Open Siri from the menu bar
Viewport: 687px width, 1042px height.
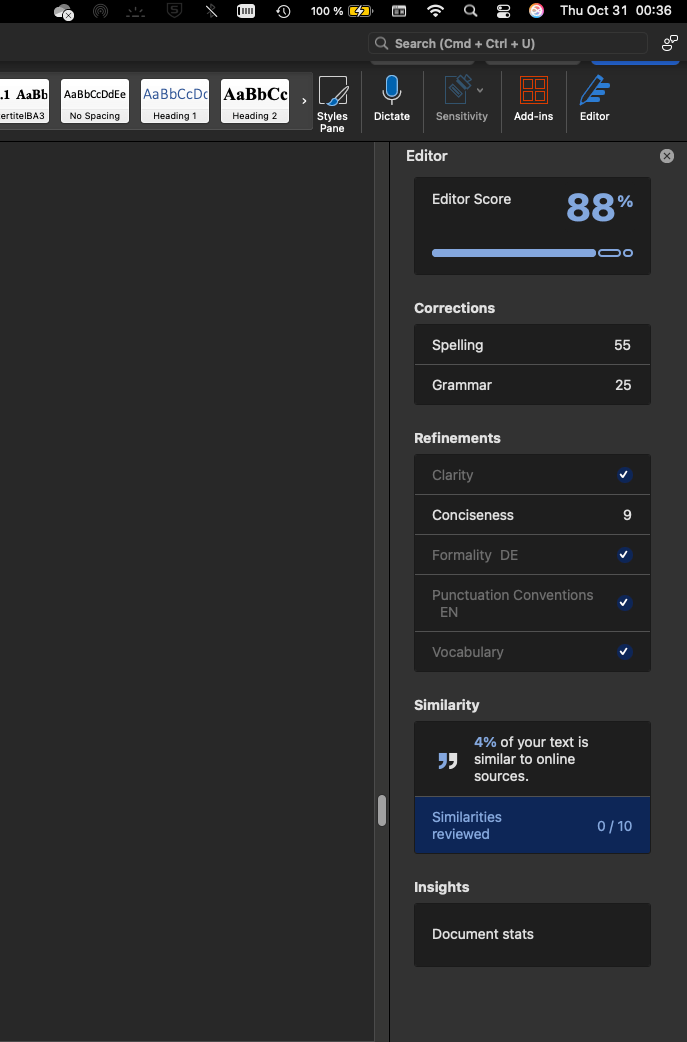pos(536,11)
